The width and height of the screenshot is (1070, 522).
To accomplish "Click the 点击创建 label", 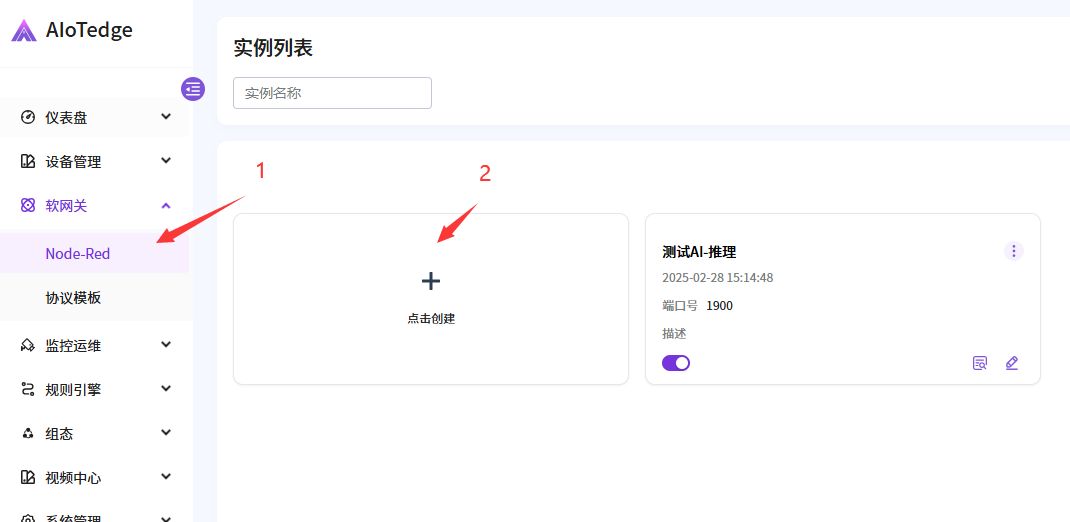I will pos(431,318).
